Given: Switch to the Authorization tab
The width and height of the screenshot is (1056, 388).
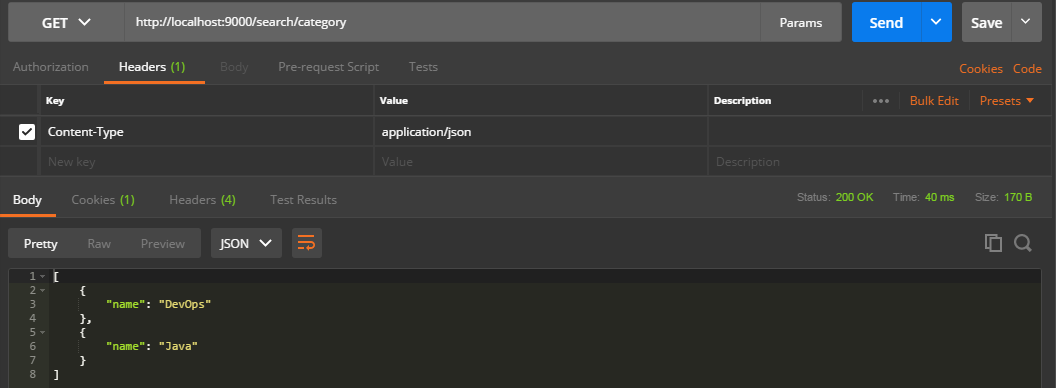Looking at the screenshot, I should (51, 67).
